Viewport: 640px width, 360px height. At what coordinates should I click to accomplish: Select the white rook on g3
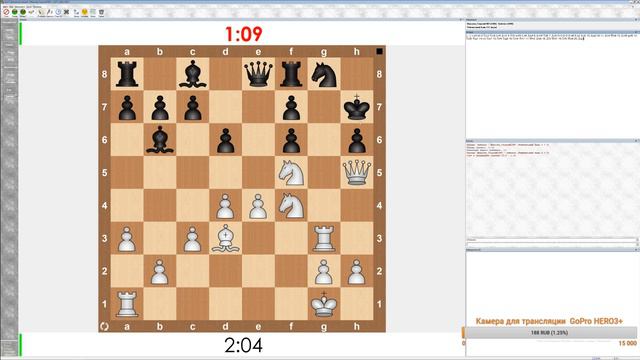(324, 238)
